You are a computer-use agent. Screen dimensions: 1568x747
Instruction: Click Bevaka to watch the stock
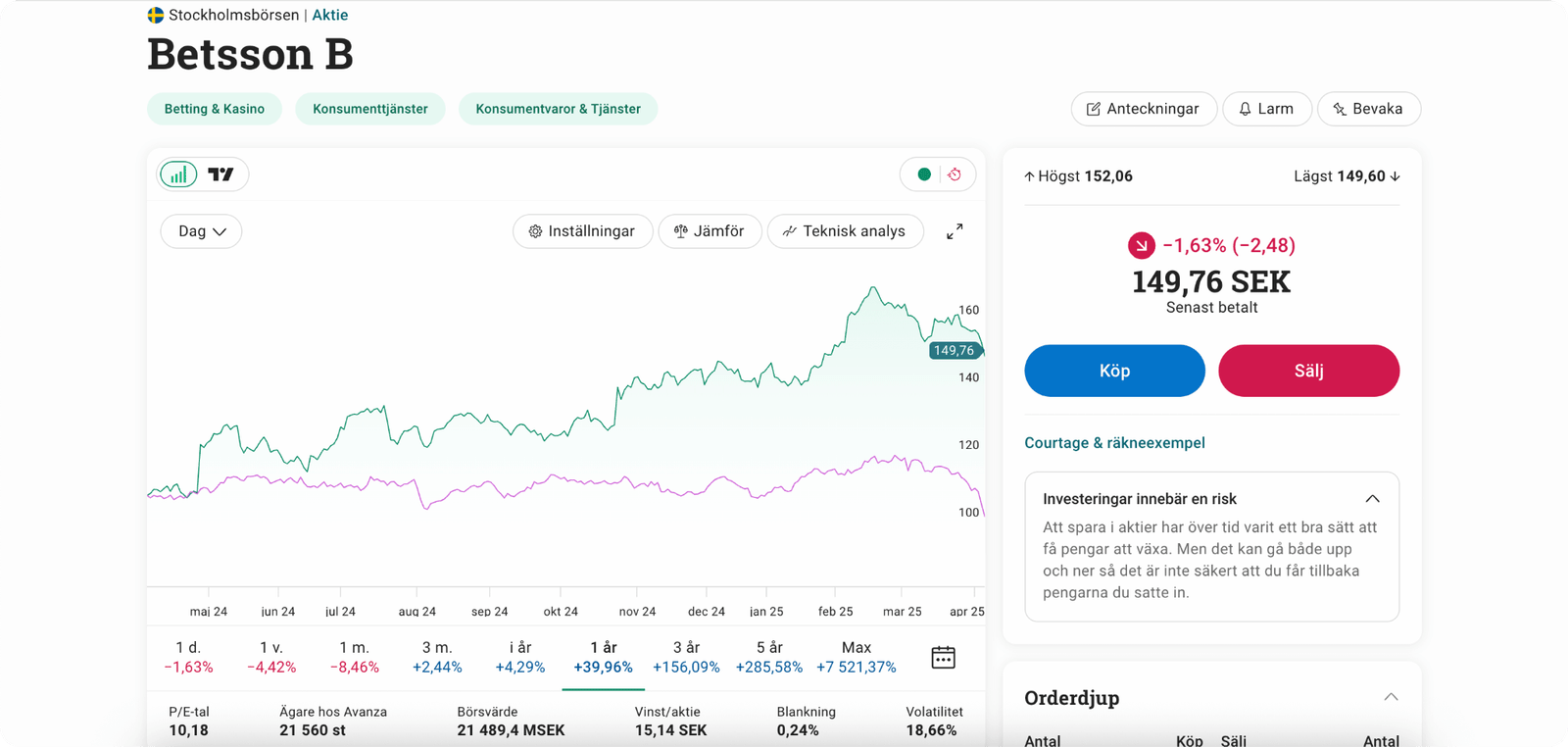(x=1368, y=109)
